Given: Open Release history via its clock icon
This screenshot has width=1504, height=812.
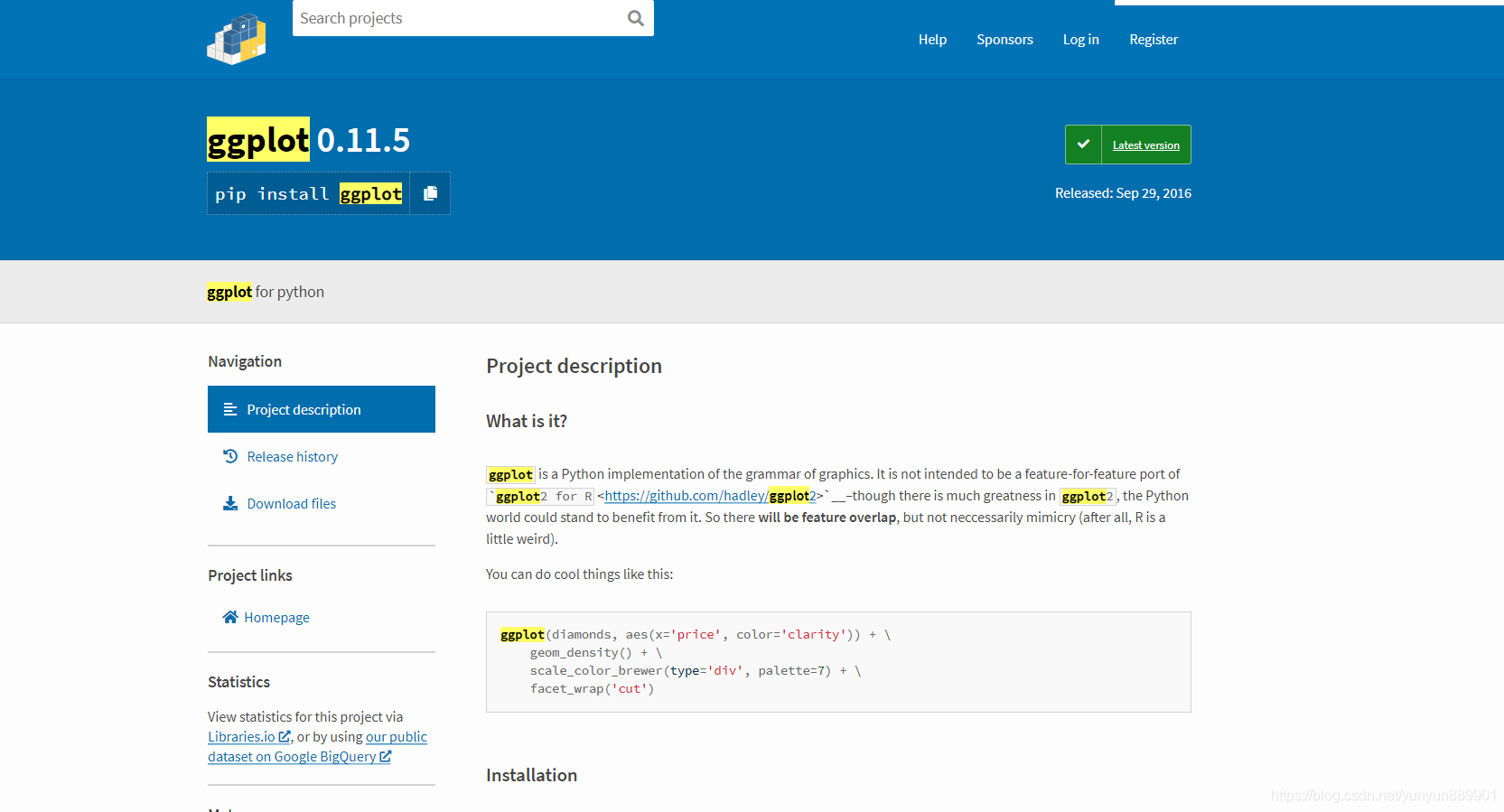Looking at the screenshot, I should [x=230, y=457].
